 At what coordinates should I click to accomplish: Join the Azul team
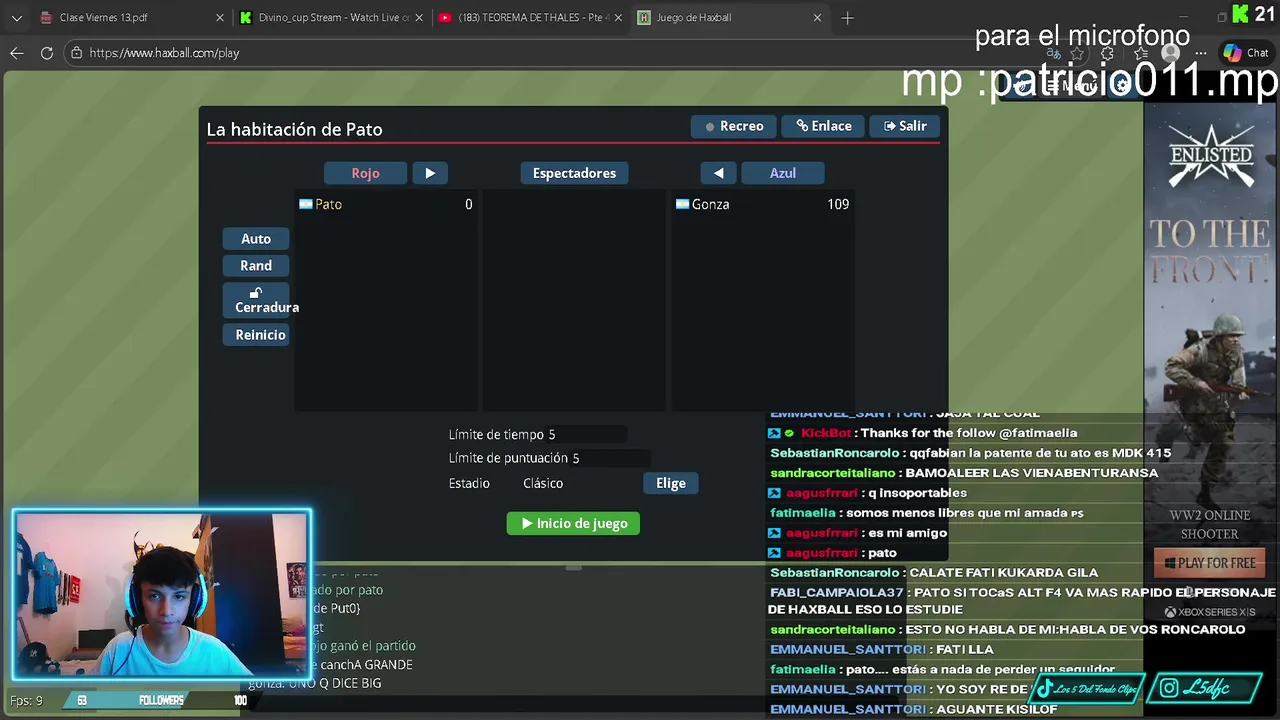click(x=782, y=173)
